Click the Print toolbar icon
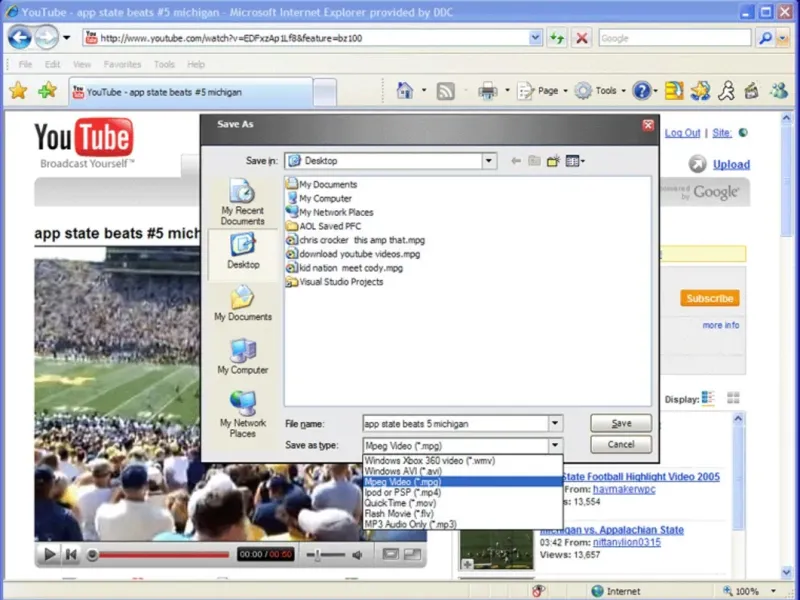This screenshot has width=800, height=600. pyautogui.click(x=488, y=91)
